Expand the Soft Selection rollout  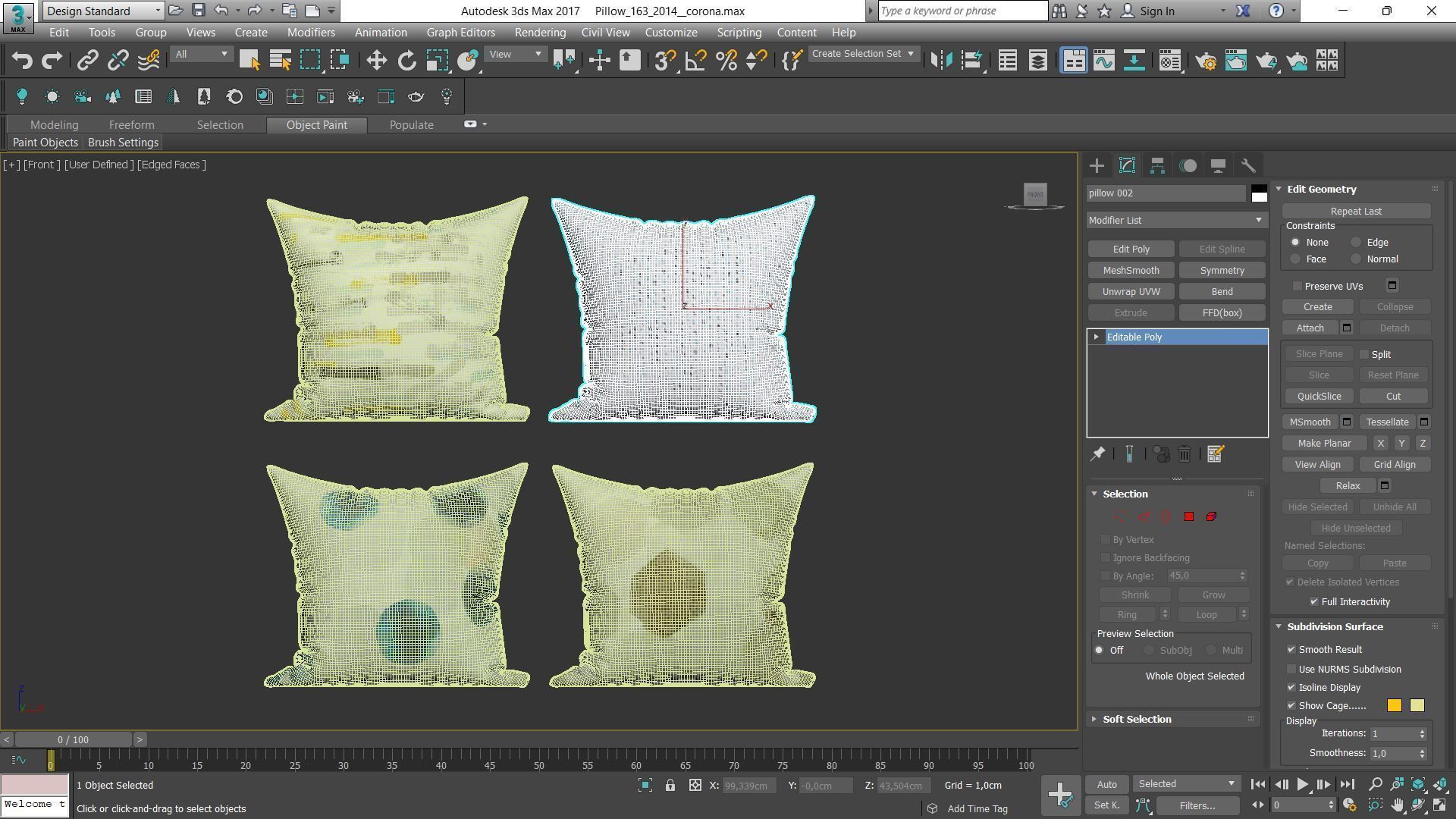[x=1136, y=719]
